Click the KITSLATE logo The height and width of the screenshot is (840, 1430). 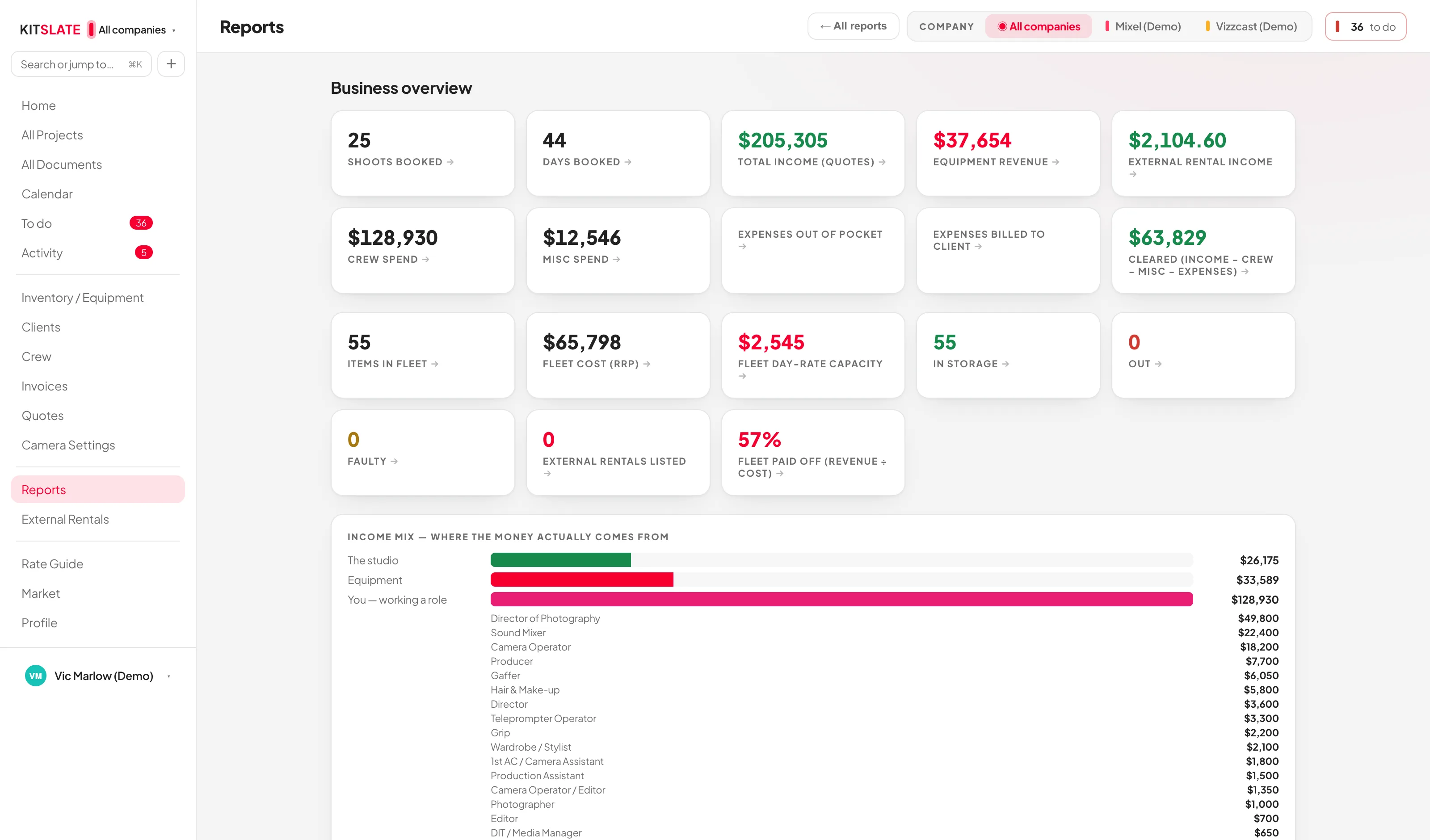tap(50, 29)
